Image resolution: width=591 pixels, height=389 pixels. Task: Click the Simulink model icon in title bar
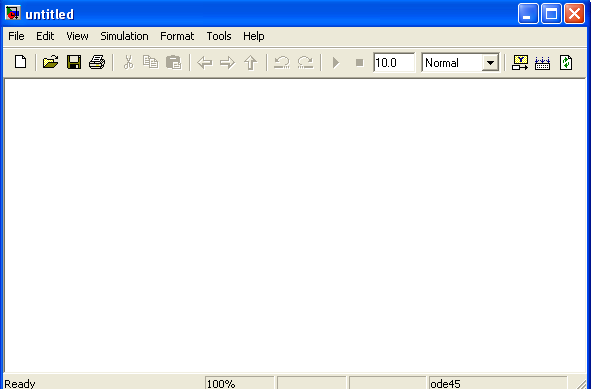pyautogui.click(x=13, y=13)
